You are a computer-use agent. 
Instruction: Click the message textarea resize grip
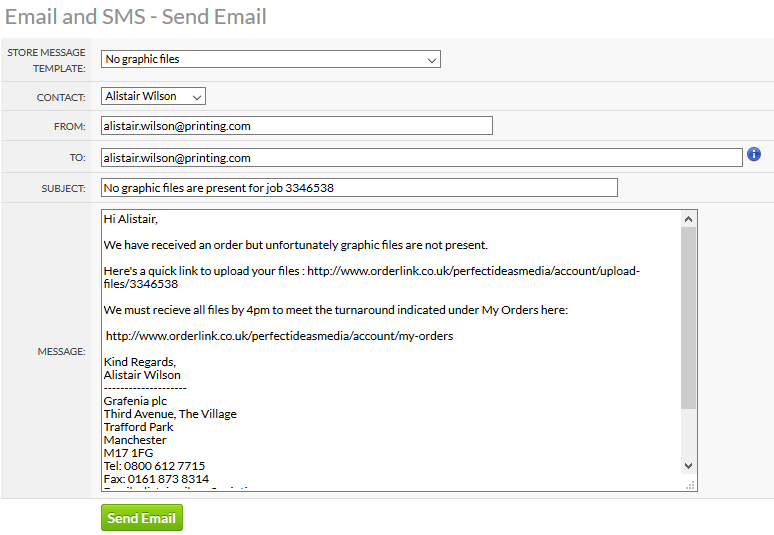click(x=690, y=485)
